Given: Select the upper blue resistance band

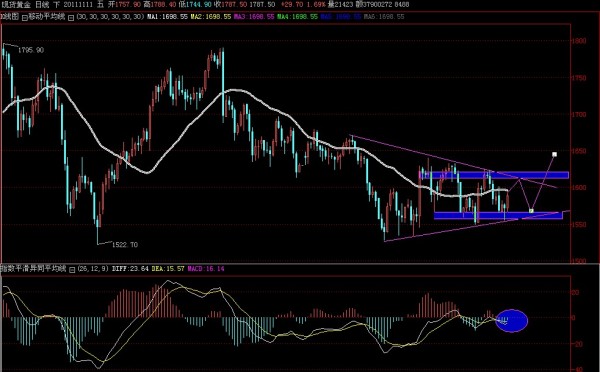Looking at the screenshot, I should point(494,175).
